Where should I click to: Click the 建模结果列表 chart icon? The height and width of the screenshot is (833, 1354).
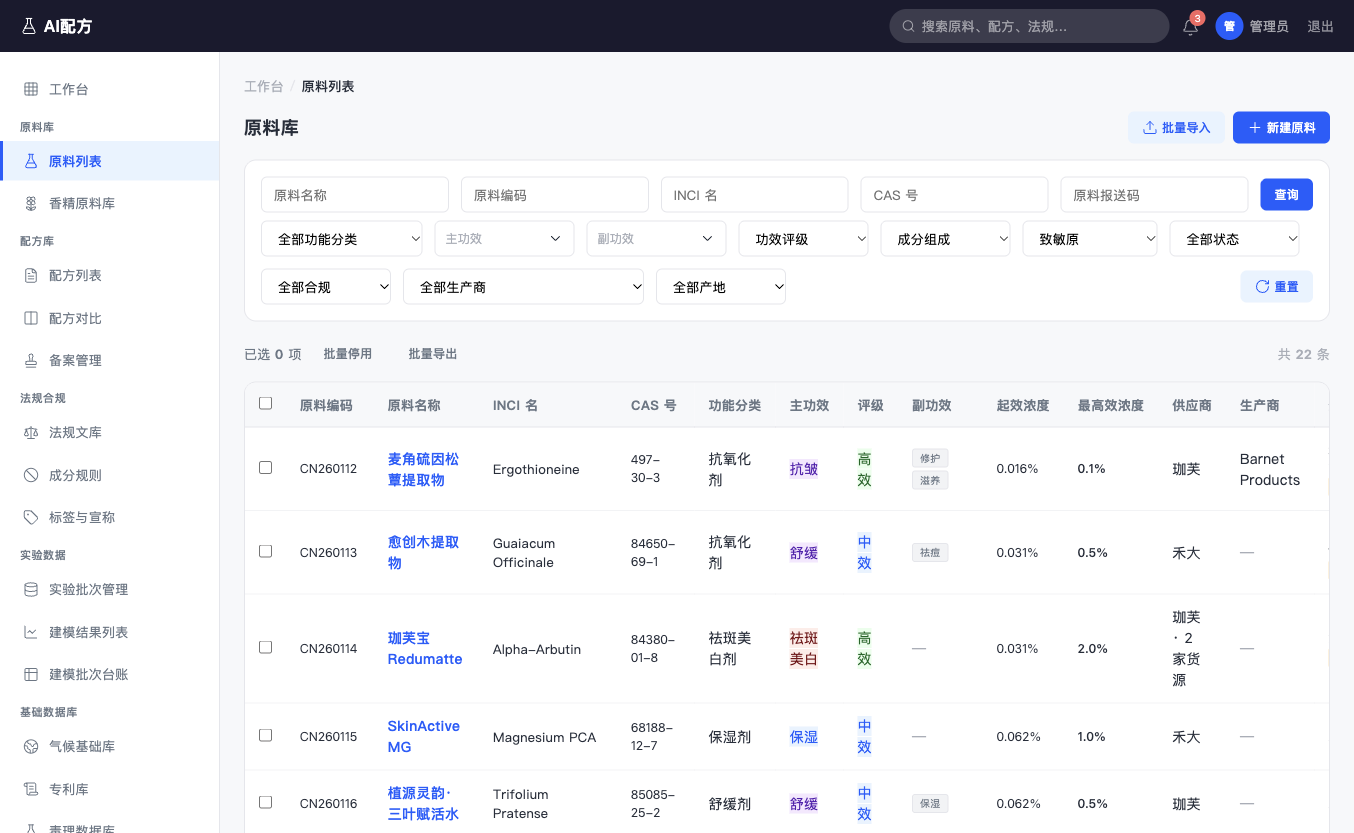31,632
